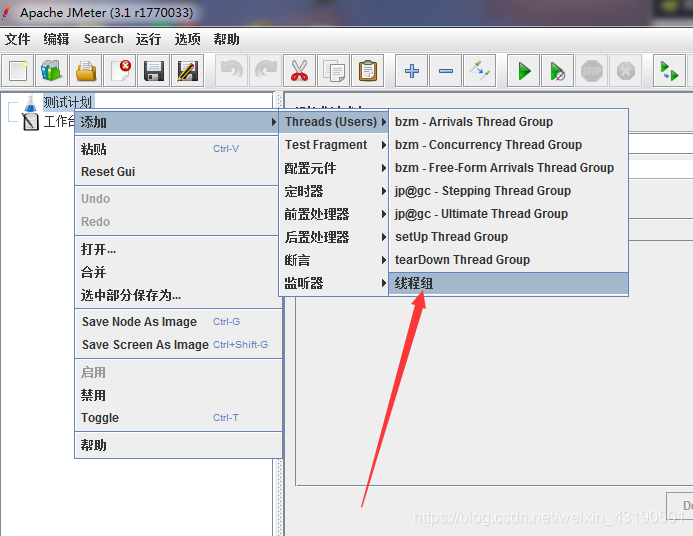The width and height of the screenshot is (693, 536).
Task: Choose 帮助 at context menu bottom
Action: click(178, 445)
